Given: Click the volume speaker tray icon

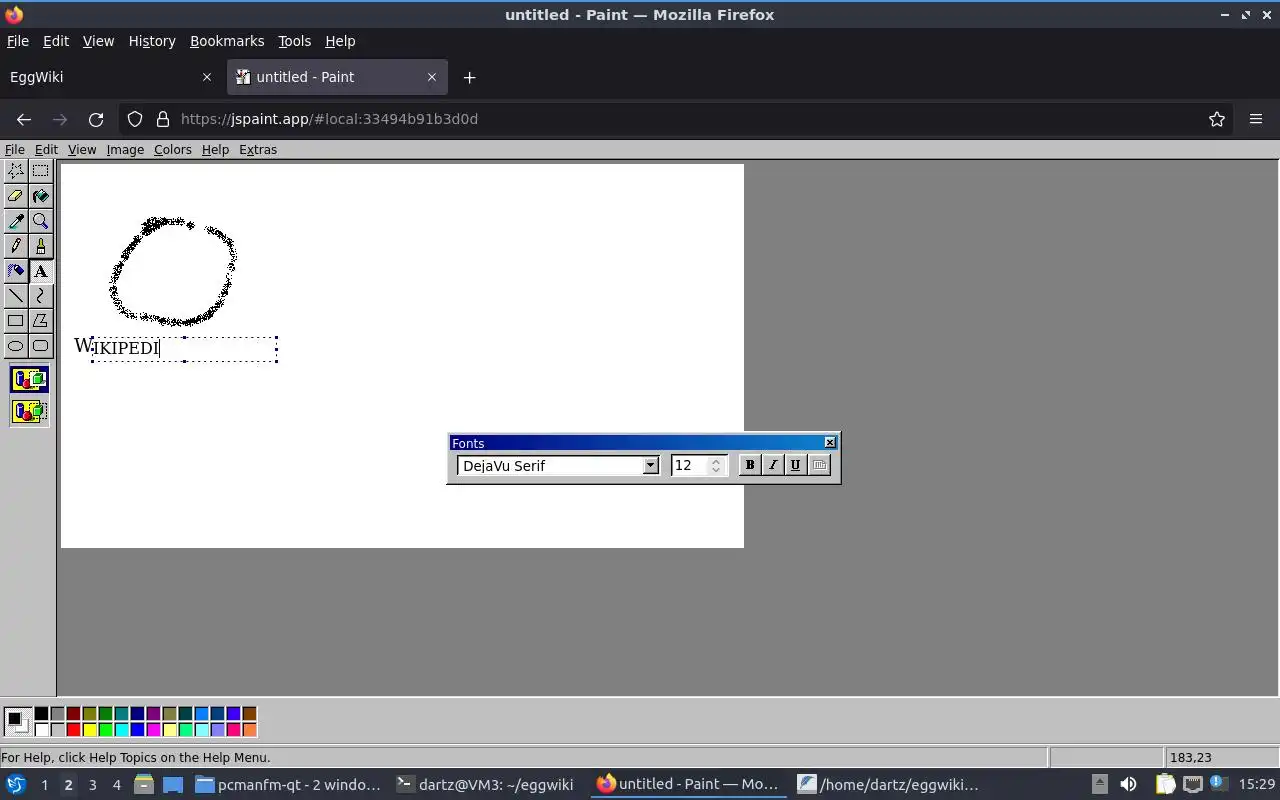Looking at the screenshot, I should pyautogui.click(x=1128, y=785).
